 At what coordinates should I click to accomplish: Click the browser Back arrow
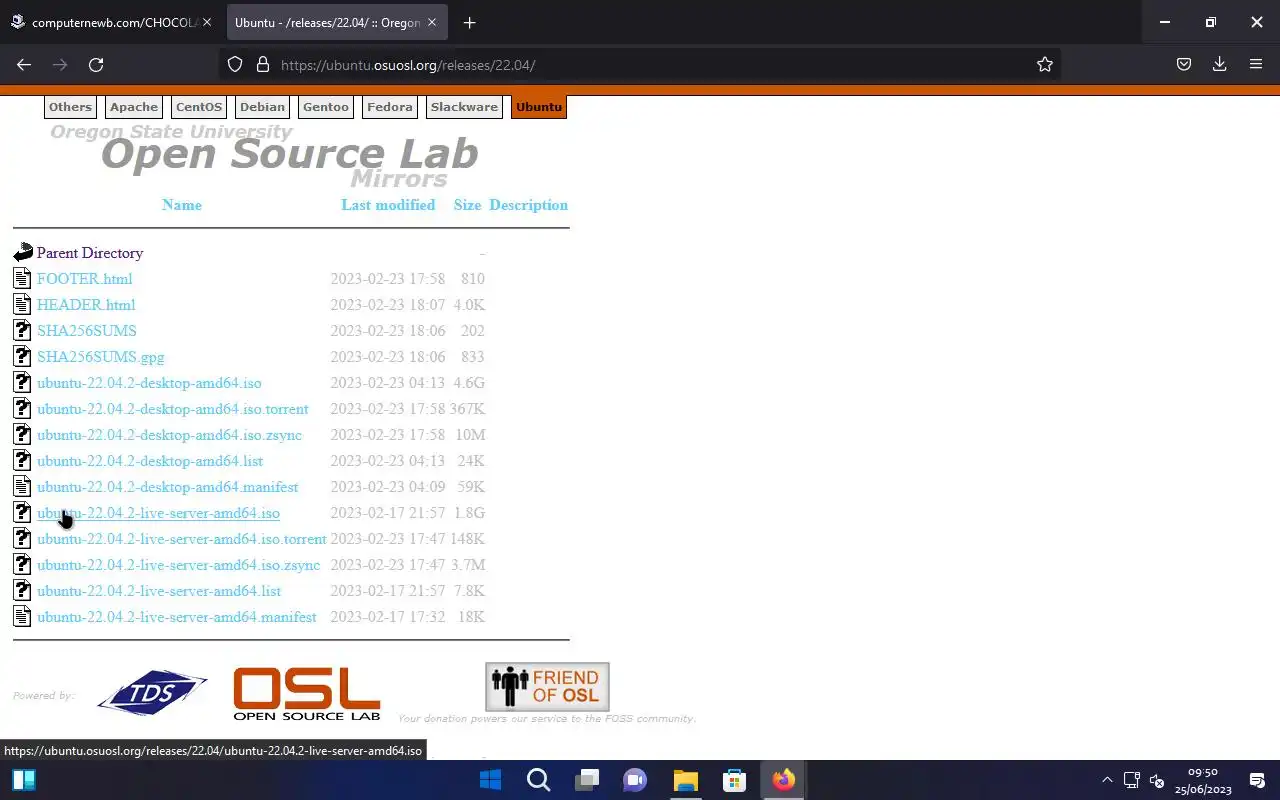24,64
